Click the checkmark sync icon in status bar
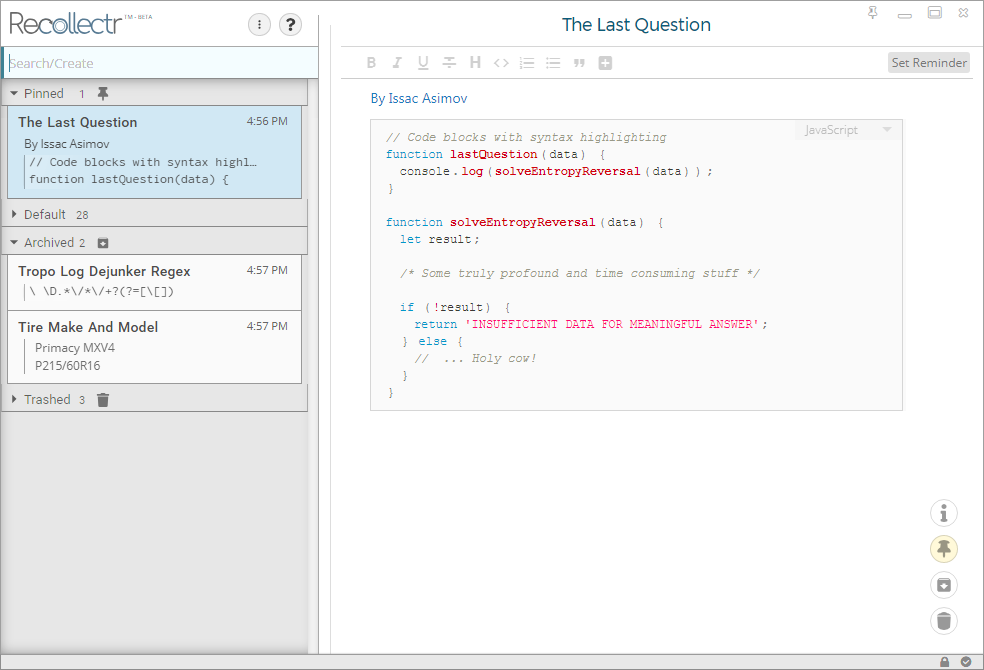Viewport: 984px width, 670px height. [x=966, y=662]
